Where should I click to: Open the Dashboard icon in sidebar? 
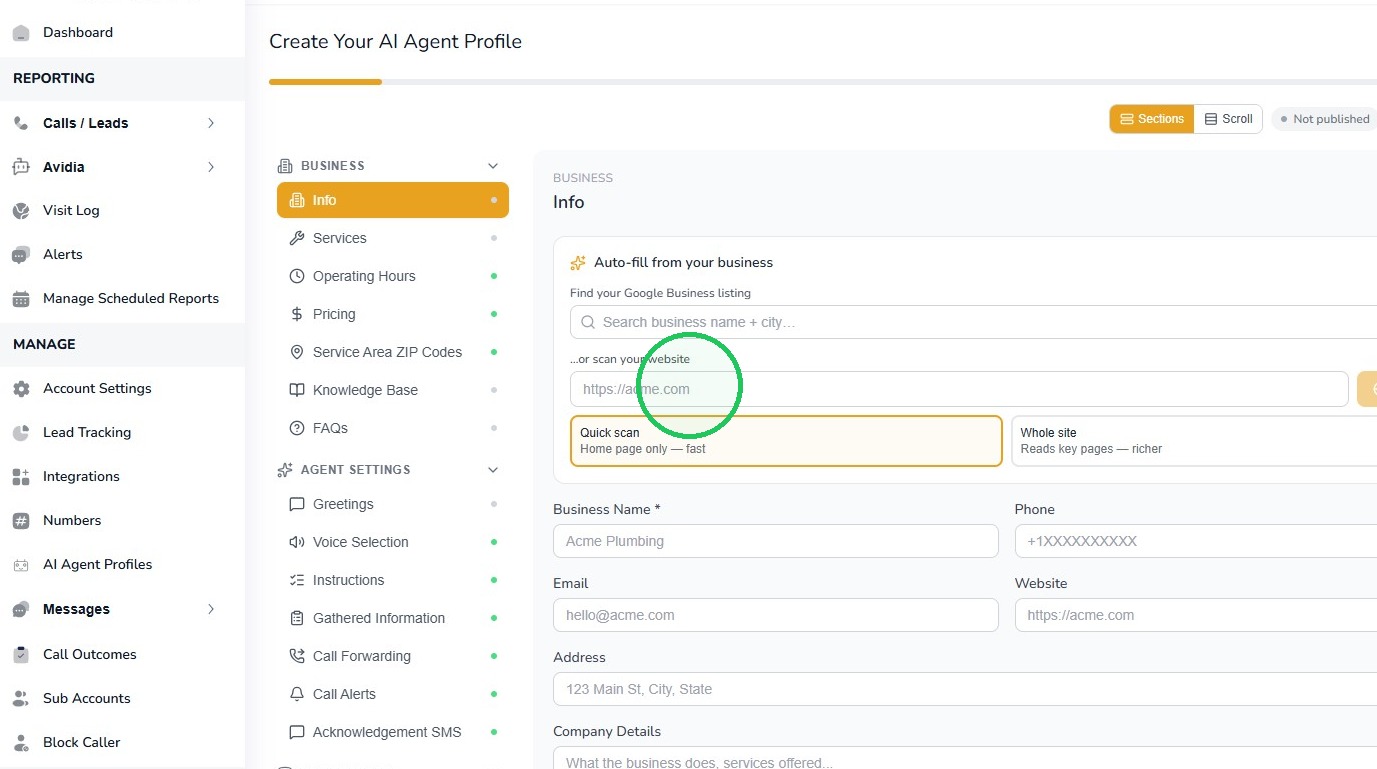pos(21,33)
